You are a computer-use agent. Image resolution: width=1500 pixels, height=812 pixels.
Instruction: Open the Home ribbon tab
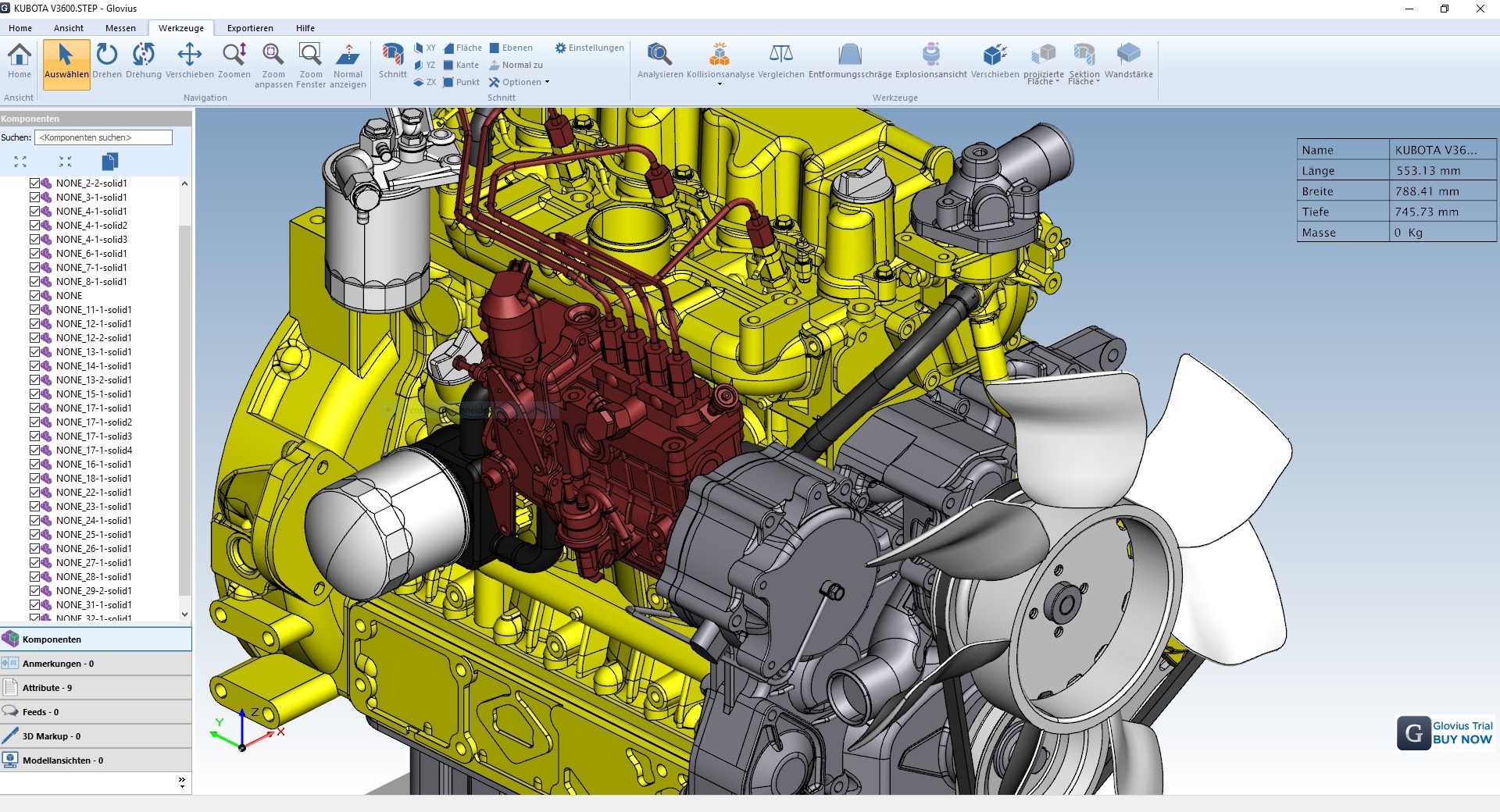click(20, 28)
